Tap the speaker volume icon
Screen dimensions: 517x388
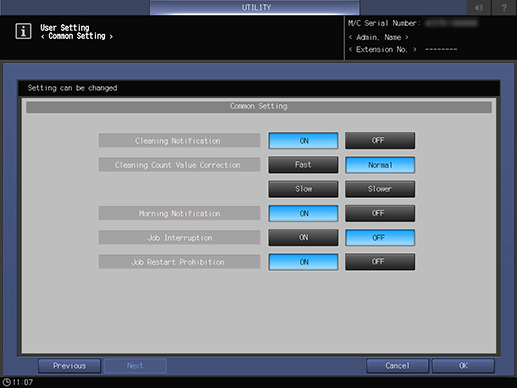(x=479, y=8)
